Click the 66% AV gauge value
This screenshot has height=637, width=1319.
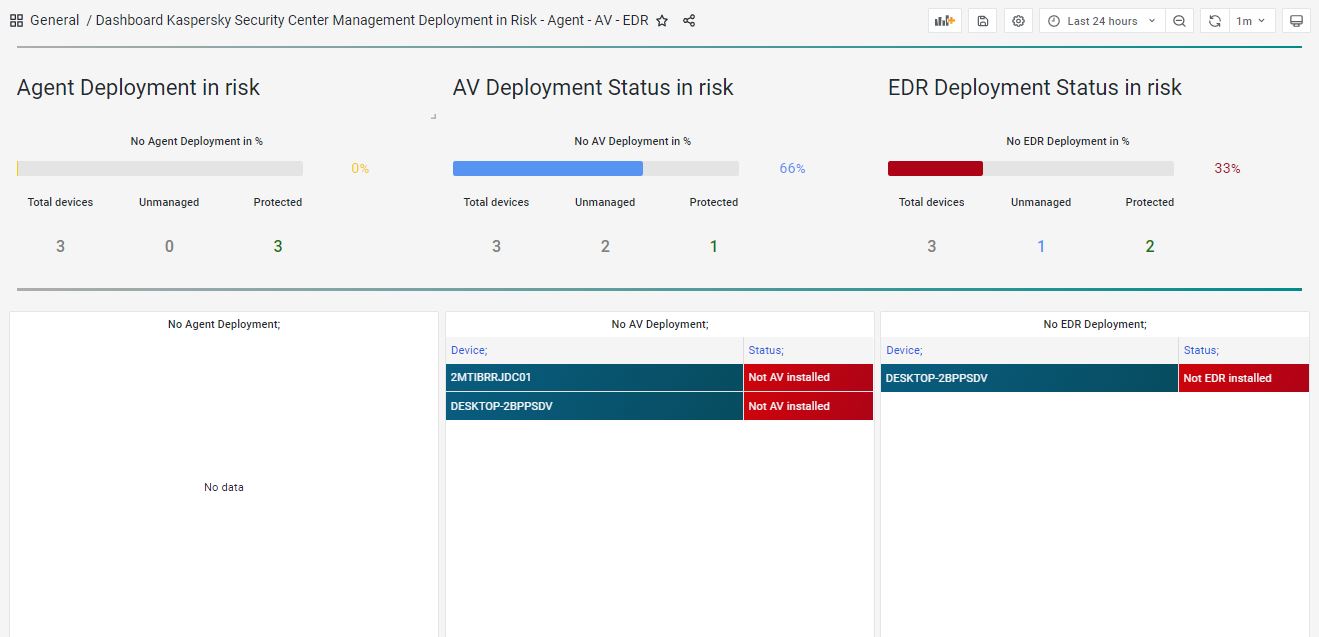click(792, 169)
